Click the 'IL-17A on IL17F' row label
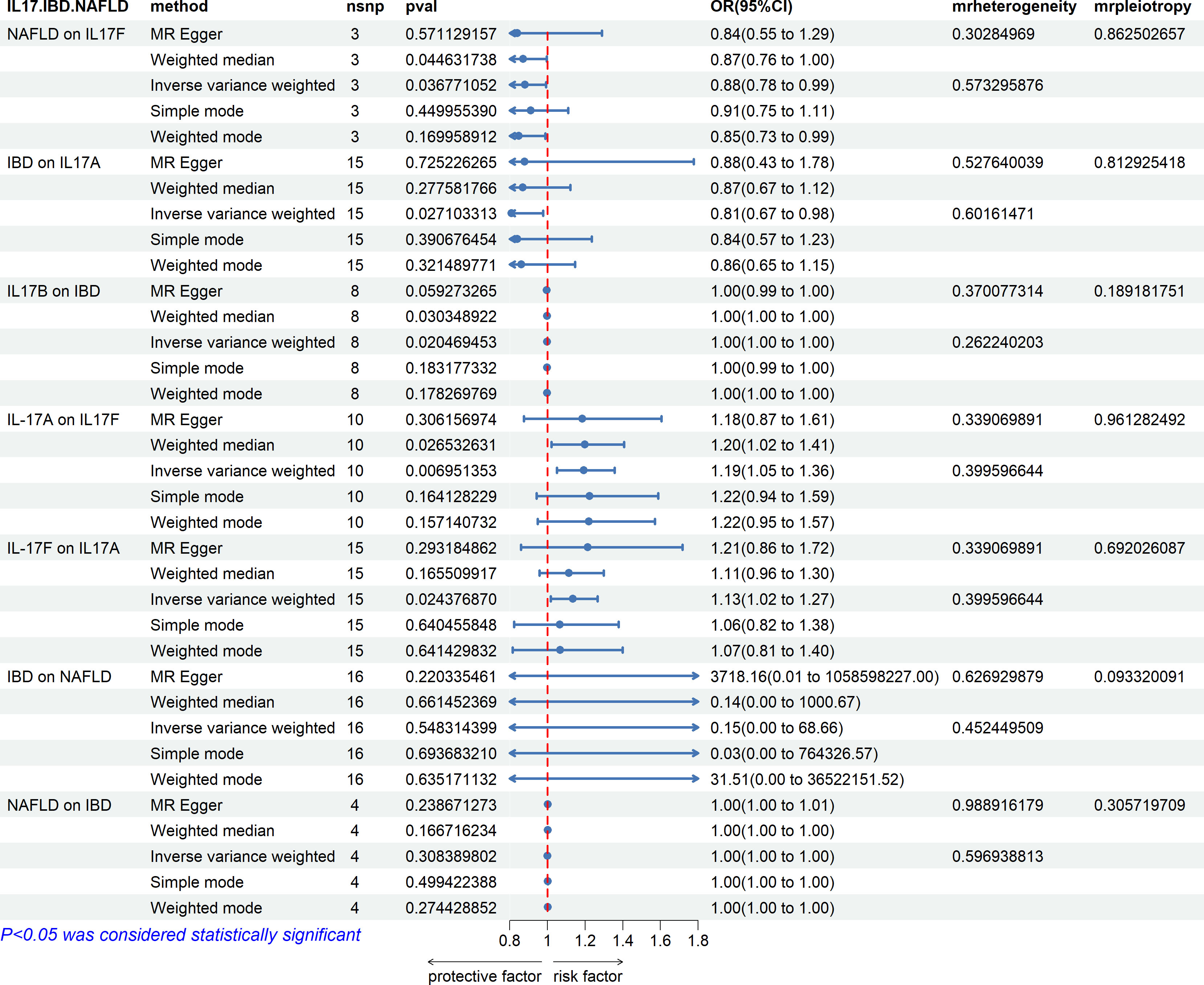Image resolution: width=1204 pixels, height=985 pixels. 63,420
